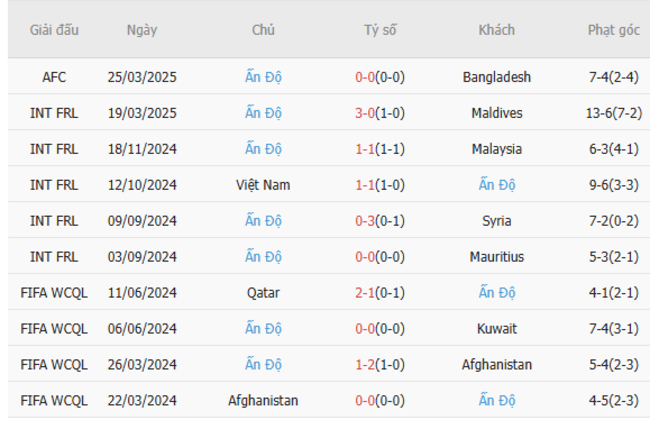Click the 13-6(7-2) corner stat
Screen dimensions: 650x429
pos(613,113)
